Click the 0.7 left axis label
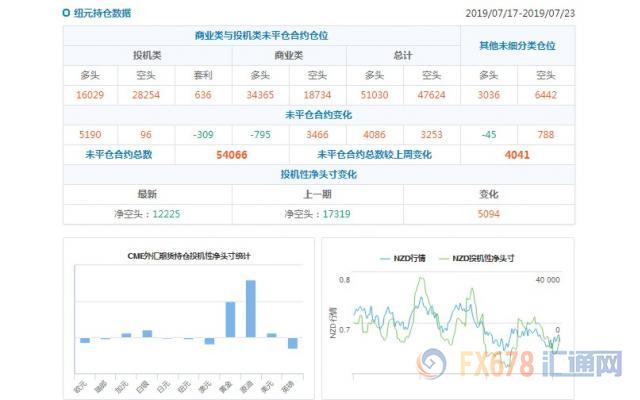Screen dimensions: 640x400 [344, 330]
